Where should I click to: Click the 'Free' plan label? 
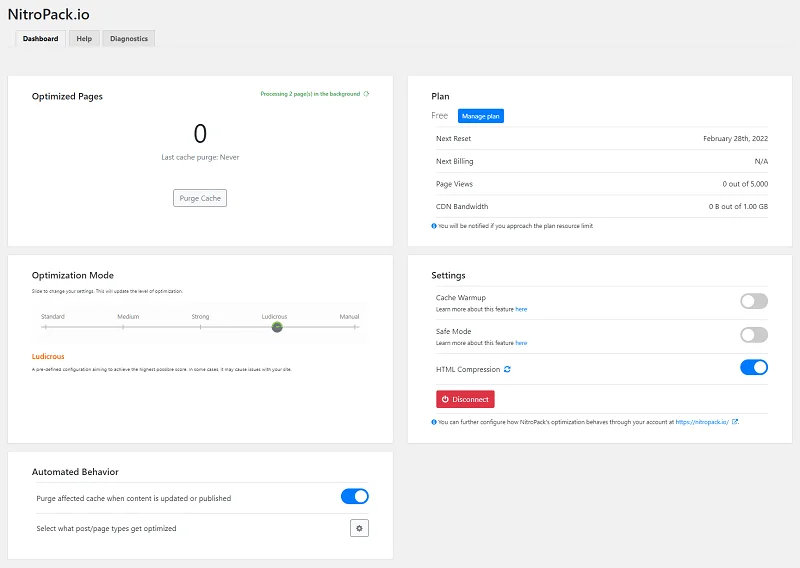point(439,116)
